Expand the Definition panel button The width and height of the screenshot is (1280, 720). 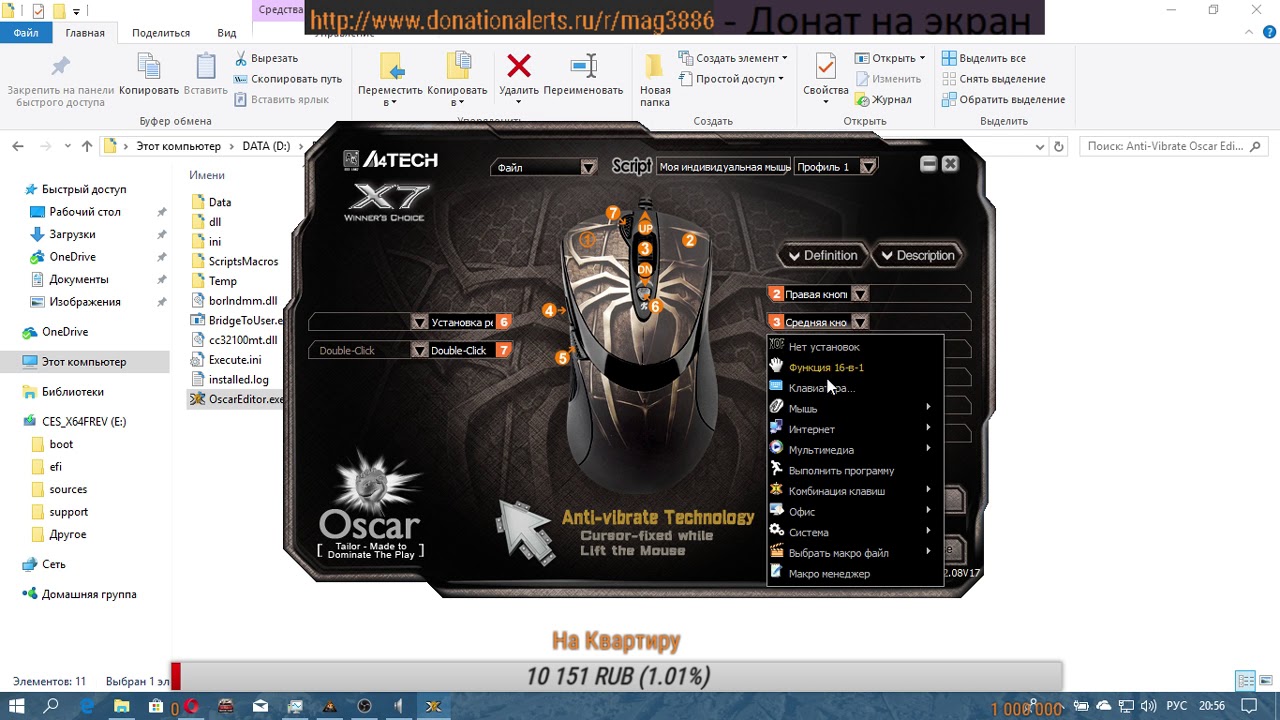tap(822, 256)
